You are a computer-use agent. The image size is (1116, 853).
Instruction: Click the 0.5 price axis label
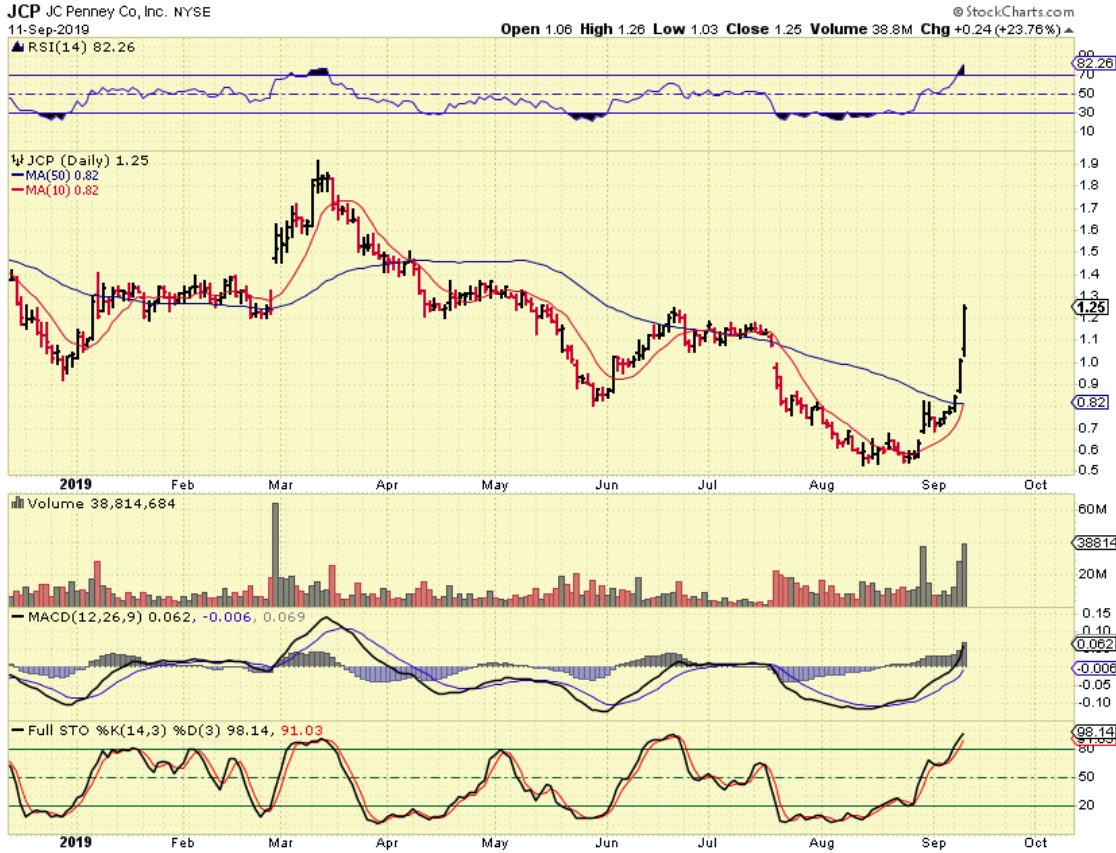tap(1088, 470)
